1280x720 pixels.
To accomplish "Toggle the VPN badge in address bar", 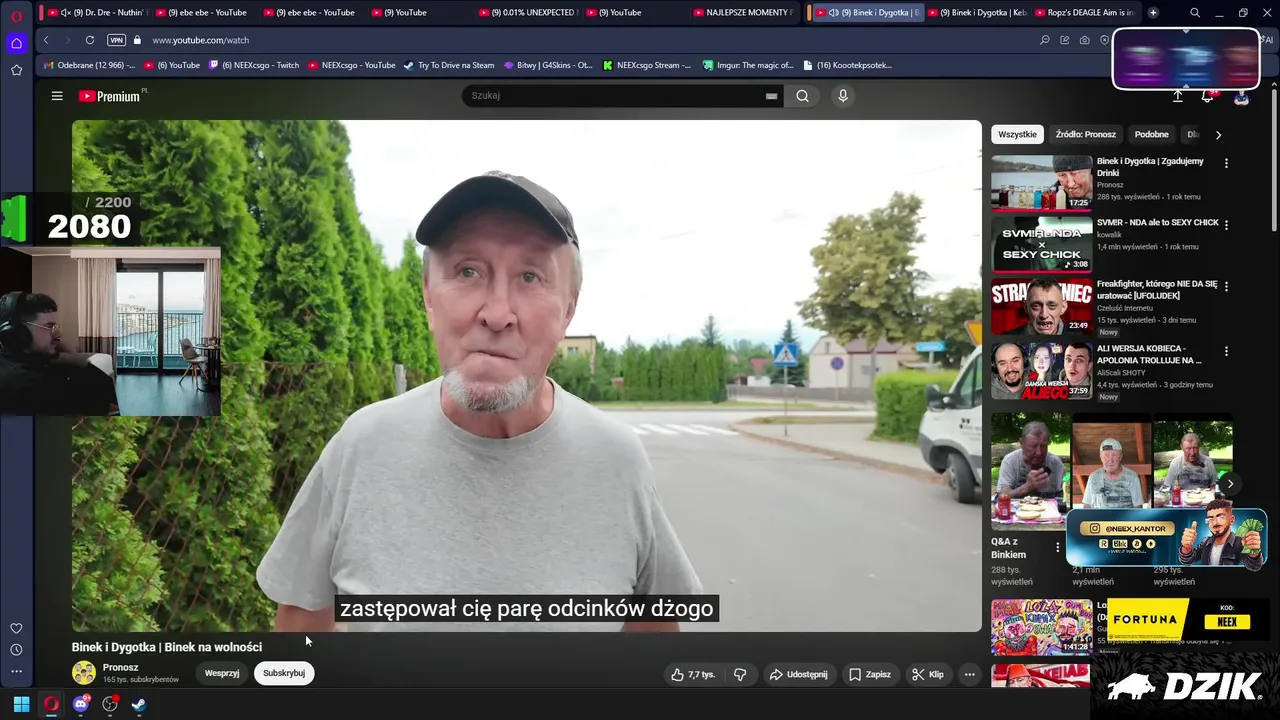I will pos(116,40).
